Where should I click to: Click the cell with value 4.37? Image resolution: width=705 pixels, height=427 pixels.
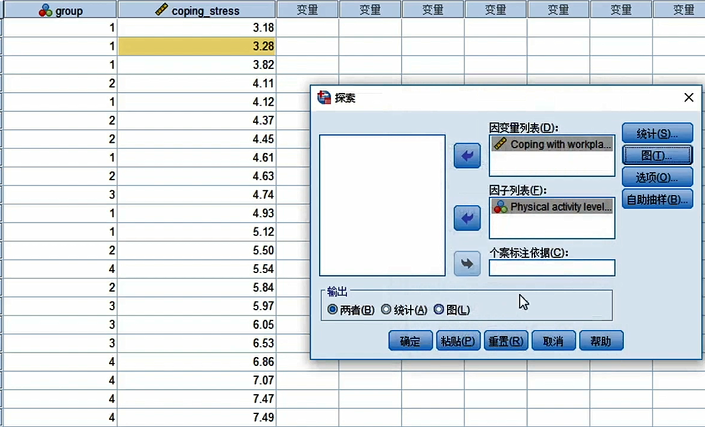(x=197, y=120)
